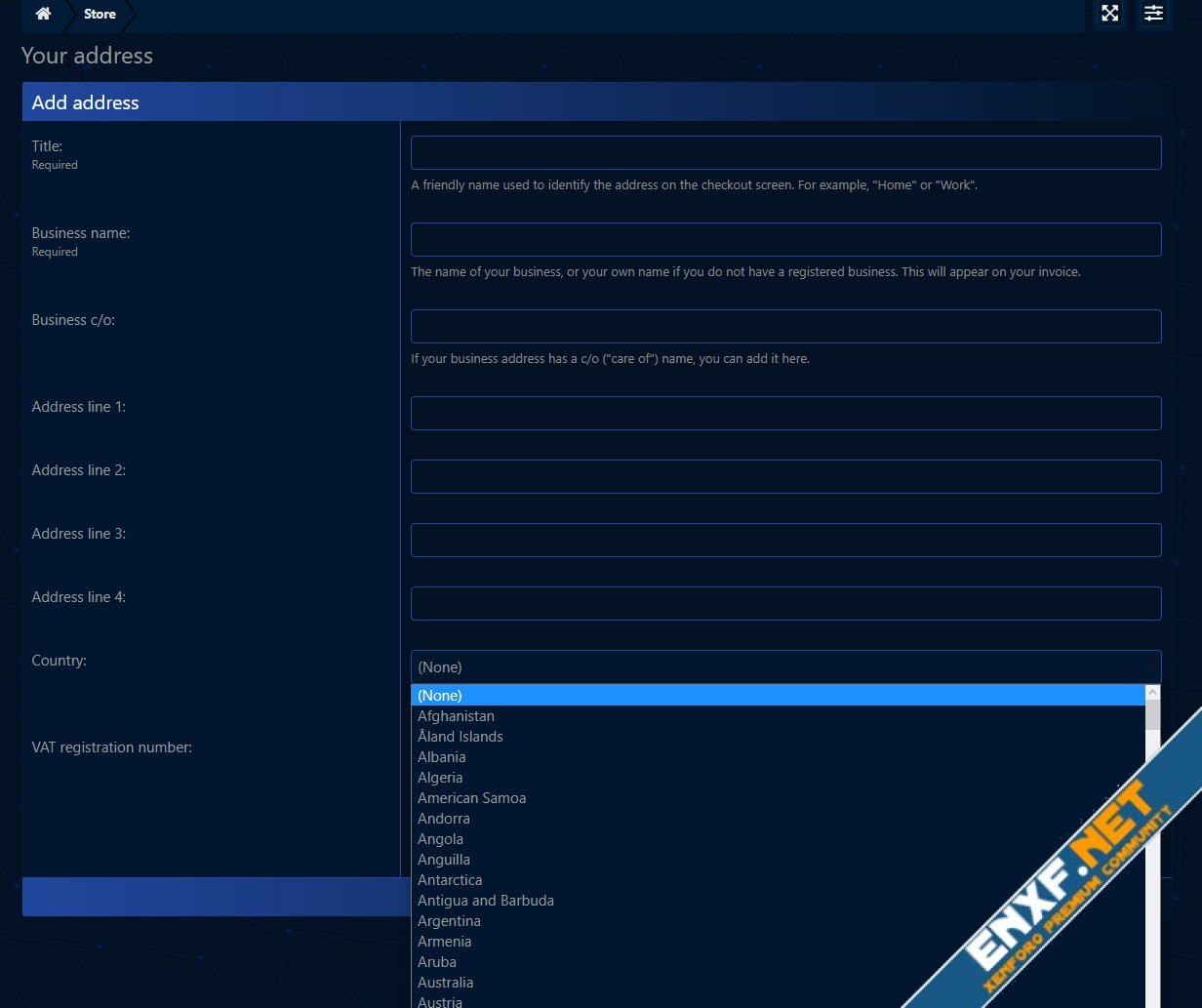The width and height of the screenshot is (1202, 1008).
Task: Open the settings sliders icon
Action: 1154,14
